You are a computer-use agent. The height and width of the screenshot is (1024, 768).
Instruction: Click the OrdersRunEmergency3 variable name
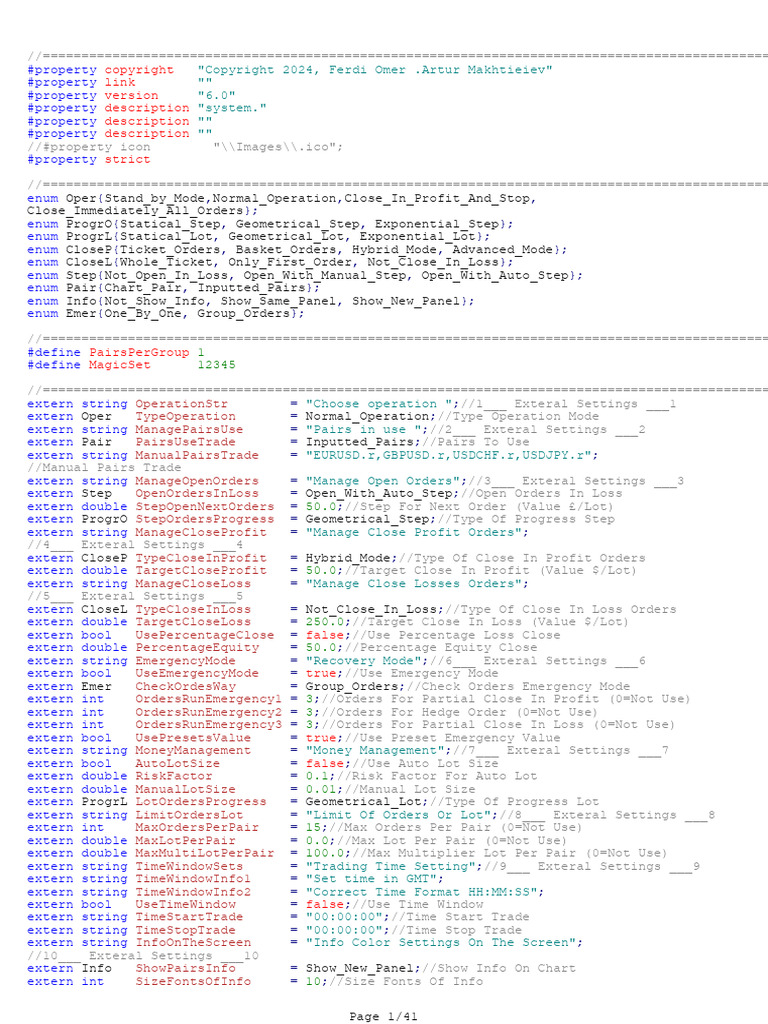point(208,725)
